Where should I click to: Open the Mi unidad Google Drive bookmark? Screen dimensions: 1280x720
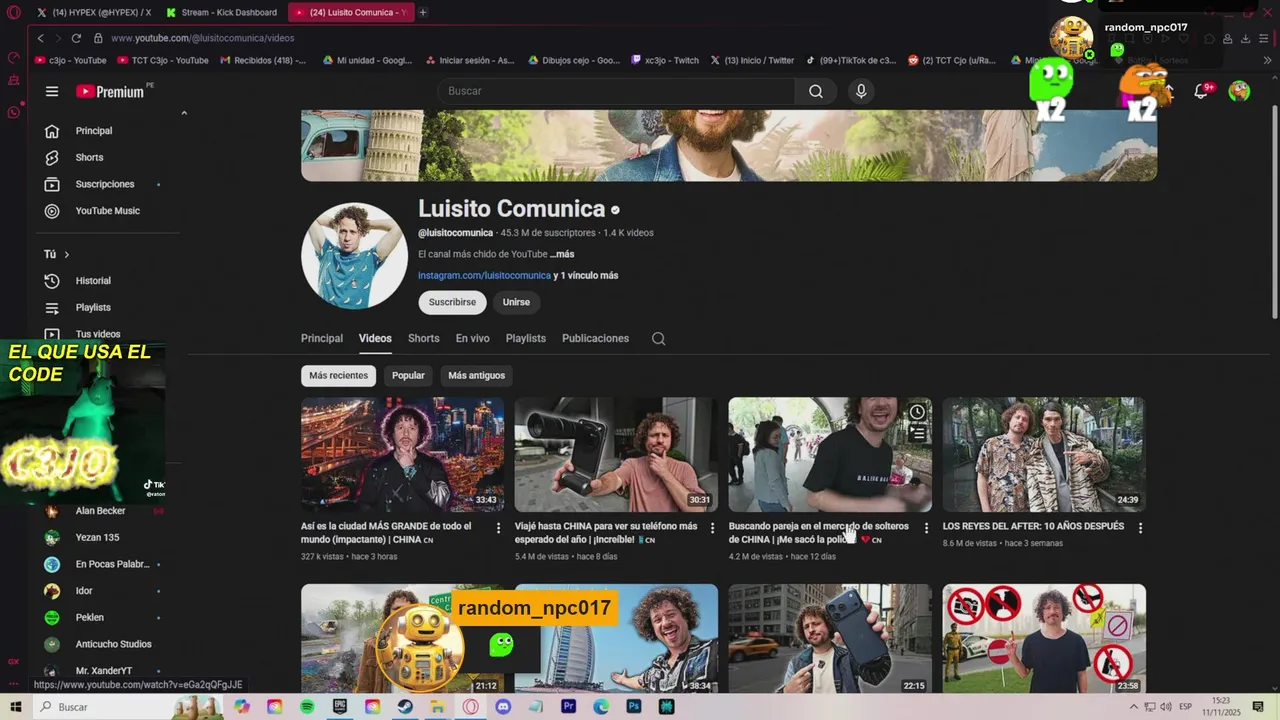[x=367, y=60]
